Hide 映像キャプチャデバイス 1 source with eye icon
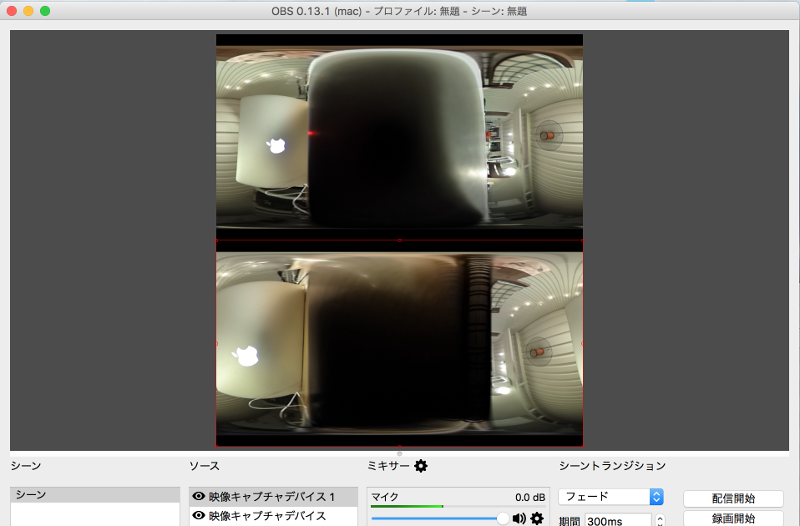 point(198,496)
